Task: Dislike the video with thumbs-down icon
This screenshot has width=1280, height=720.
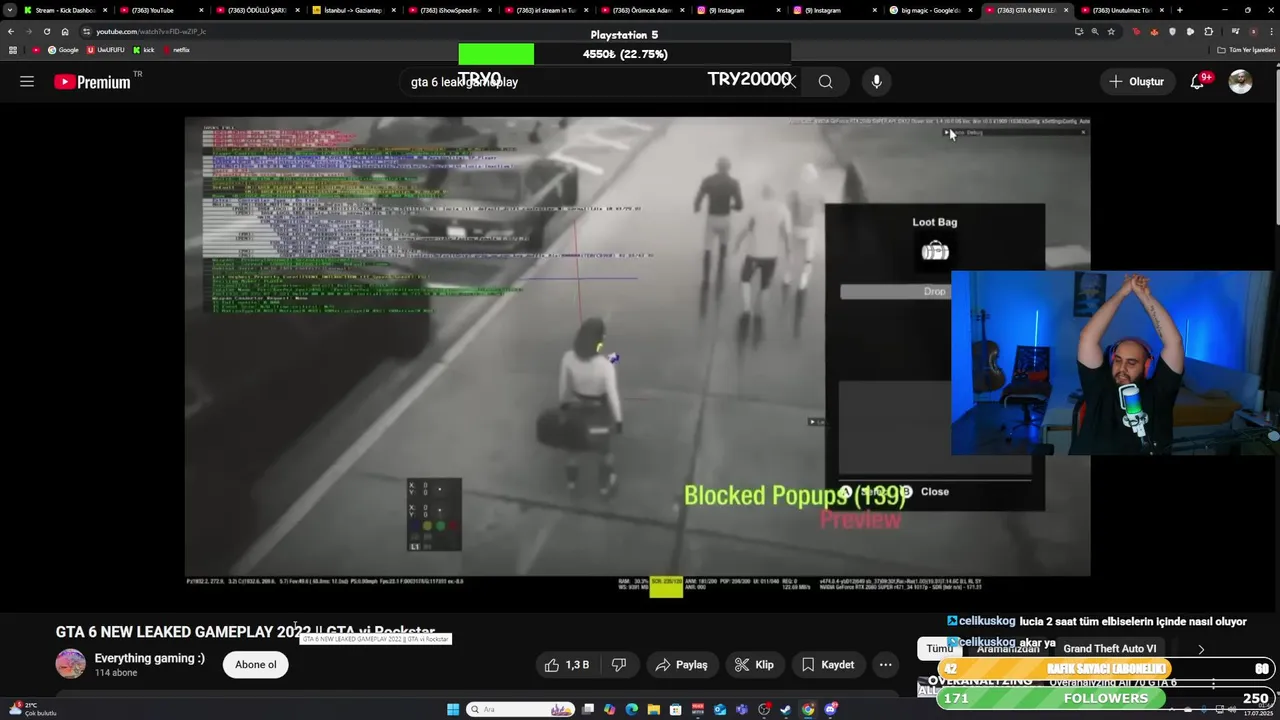Action: click(619, 665)
